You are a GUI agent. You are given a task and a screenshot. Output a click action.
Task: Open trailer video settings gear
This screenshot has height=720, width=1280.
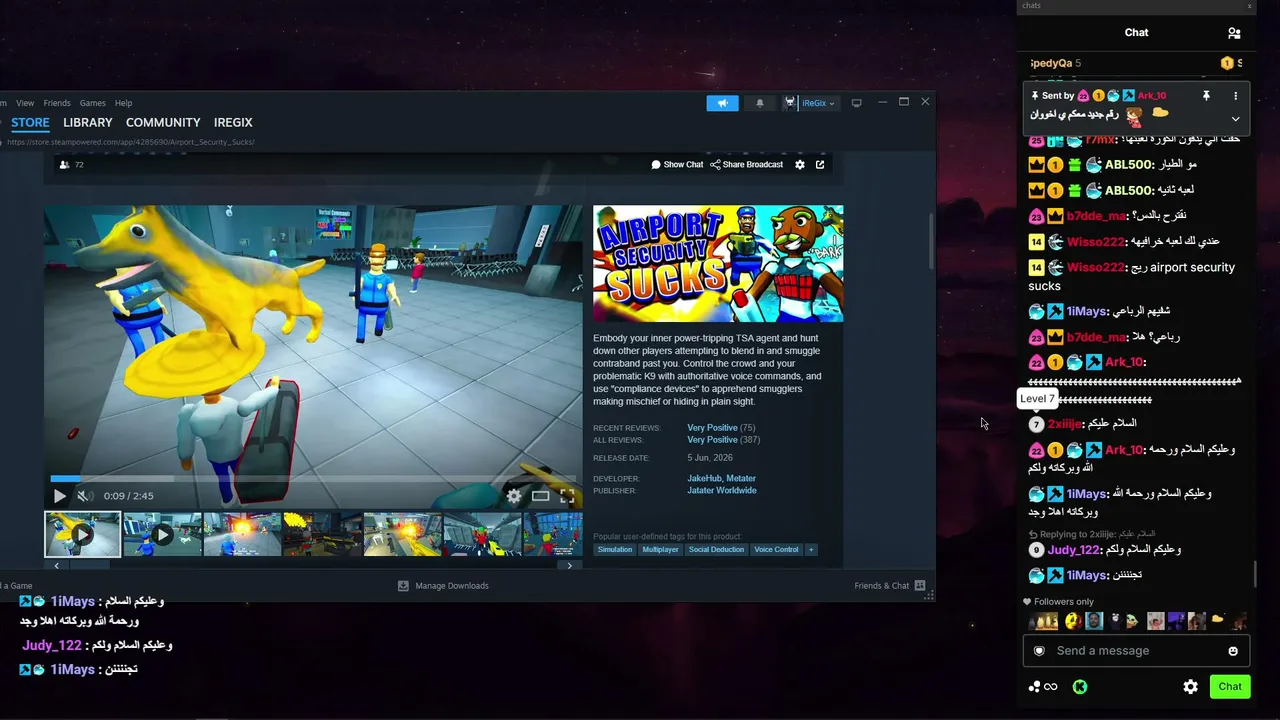click(514, 496)
